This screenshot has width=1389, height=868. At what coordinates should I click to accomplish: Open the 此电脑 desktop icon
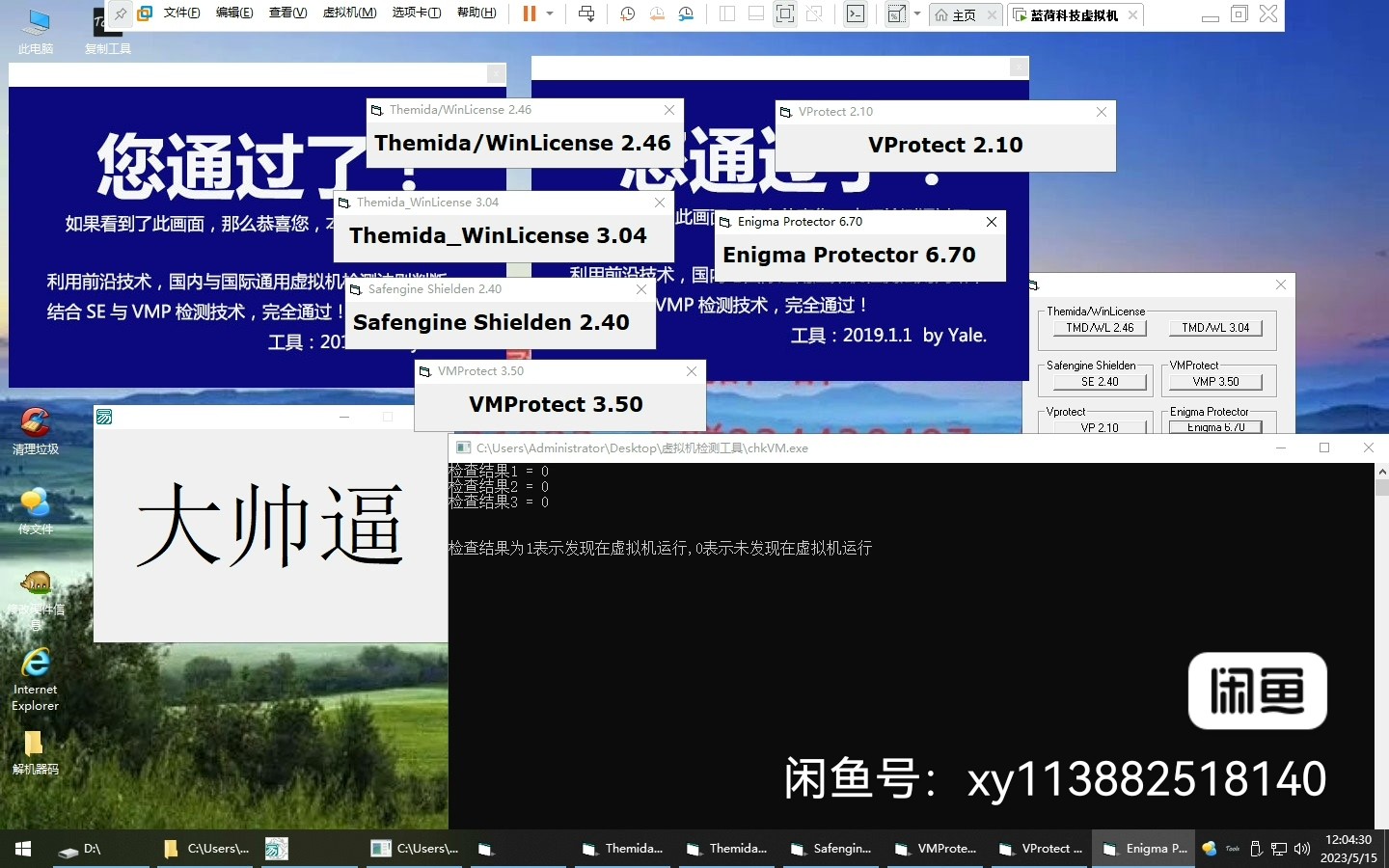click(x=36, y=31)
